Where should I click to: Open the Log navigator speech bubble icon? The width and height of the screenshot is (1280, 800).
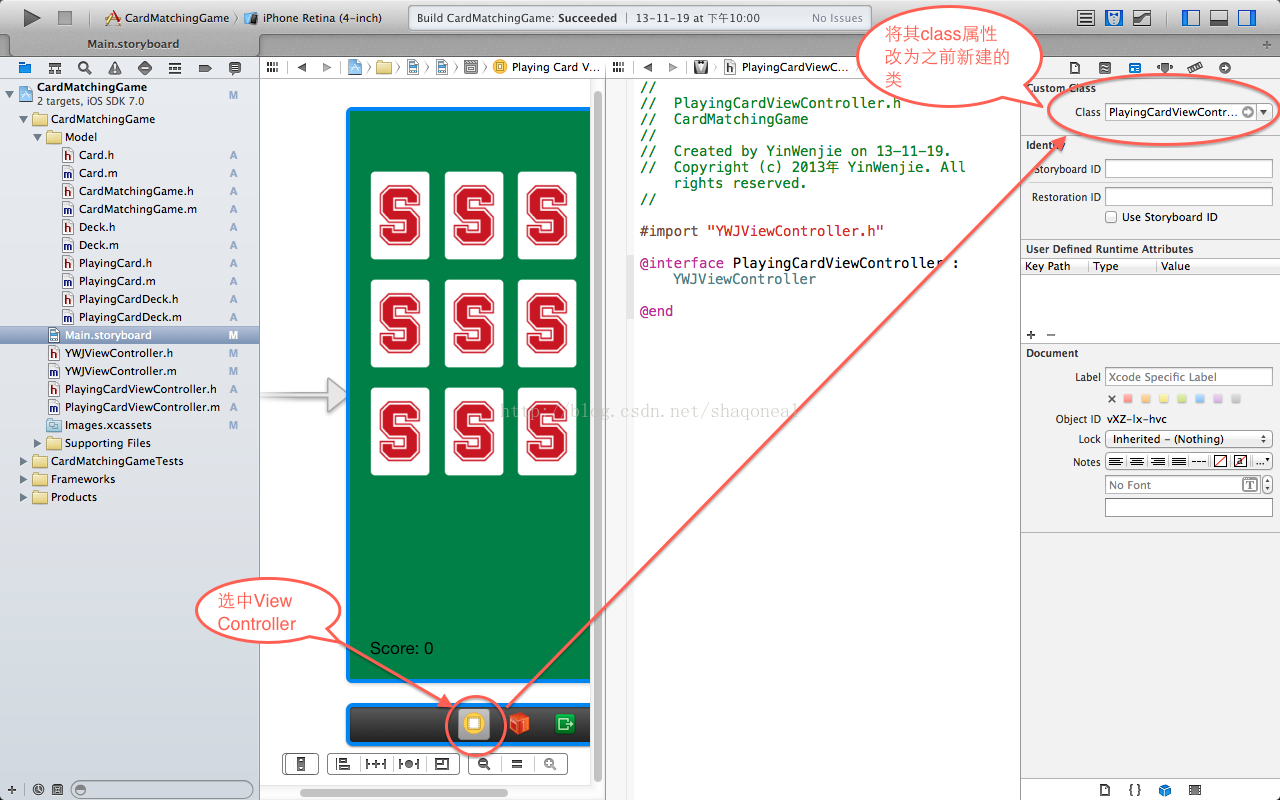pyautogui.click(x=235, y=68)
